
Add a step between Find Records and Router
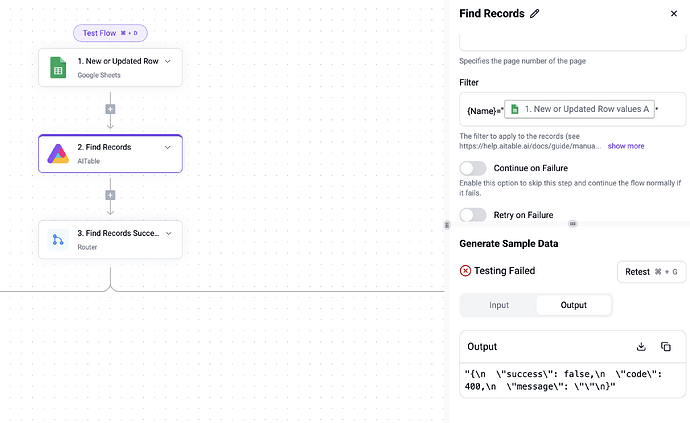[x=110, y=195]
